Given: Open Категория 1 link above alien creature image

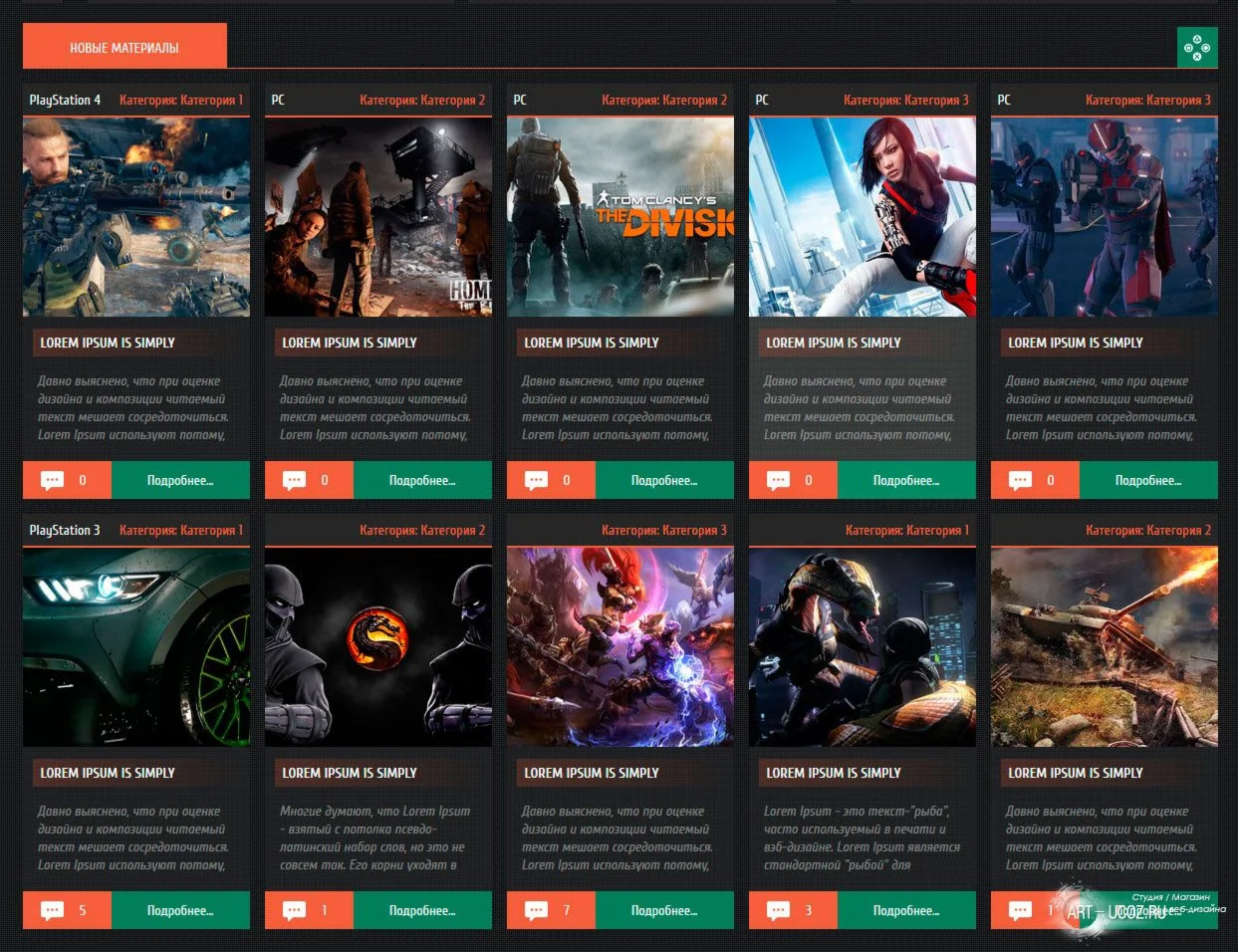Looking at the screenshot, I should (x=937, y=530).
